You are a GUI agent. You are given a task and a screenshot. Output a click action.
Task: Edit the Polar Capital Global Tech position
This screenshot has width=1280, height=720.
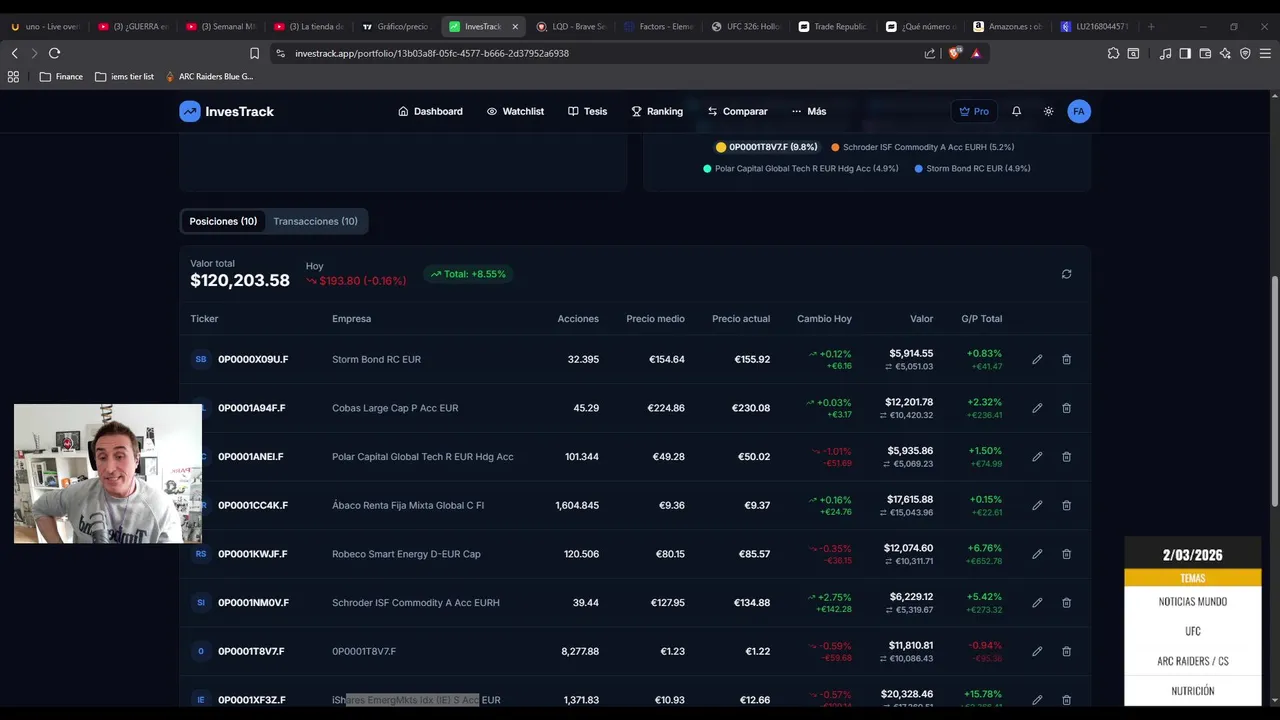click(1037, 456)
